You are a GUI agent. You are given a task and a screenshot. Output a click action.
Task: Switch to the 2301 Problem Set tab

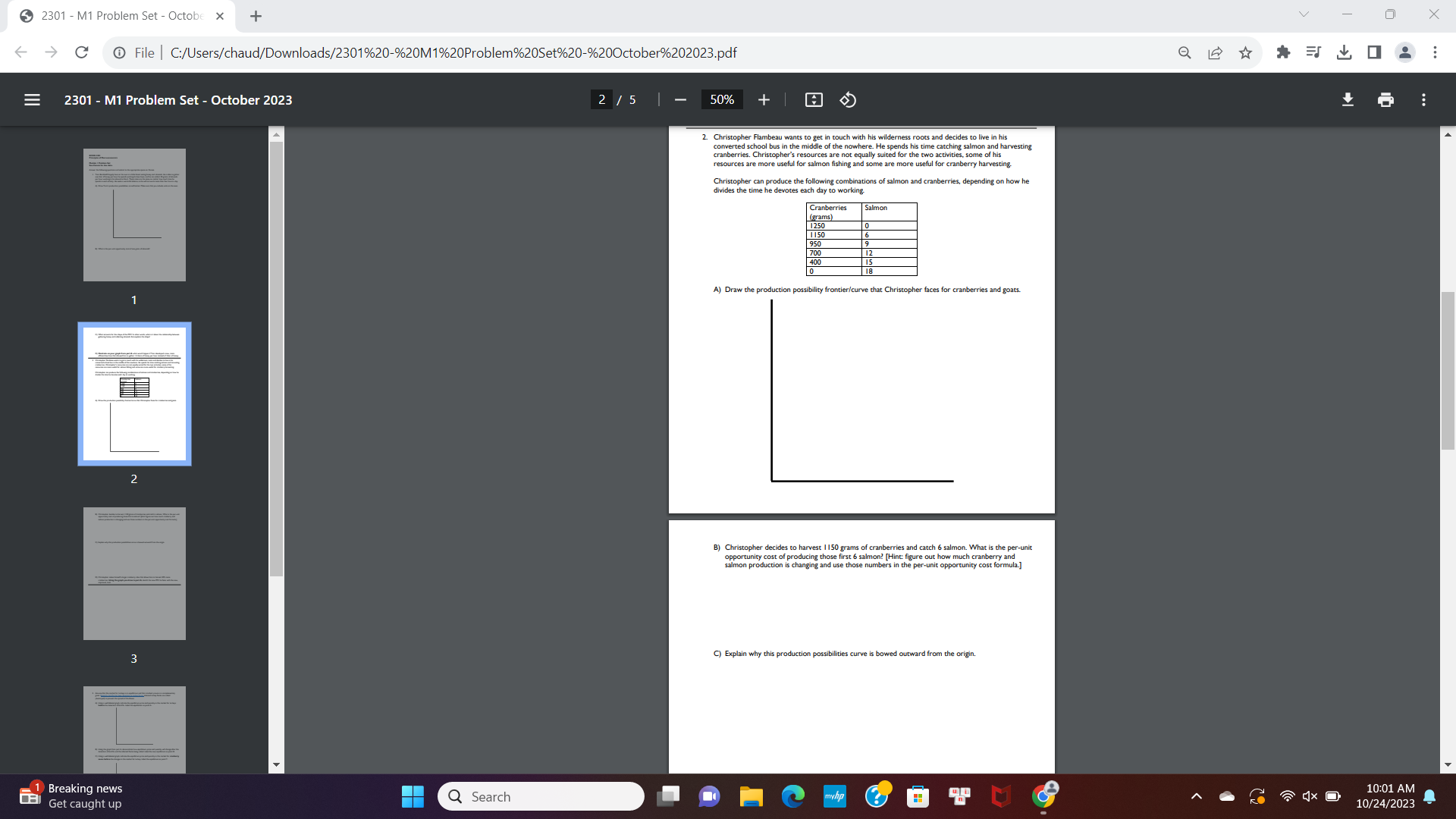114,14
